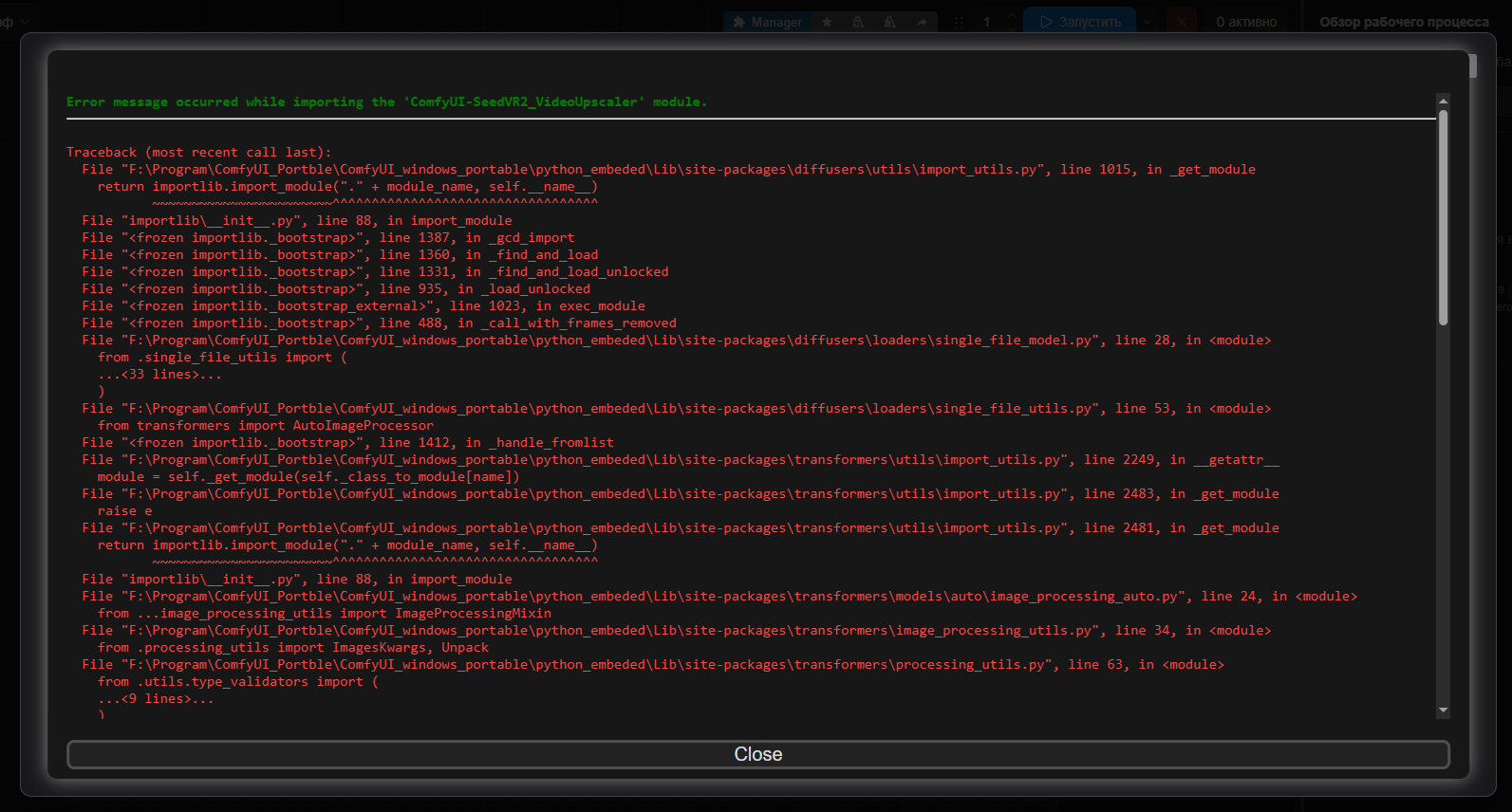Click the line 'line 1023, in exec_module'
Screen dimensions: 1512x812
[x=364, y=305]
